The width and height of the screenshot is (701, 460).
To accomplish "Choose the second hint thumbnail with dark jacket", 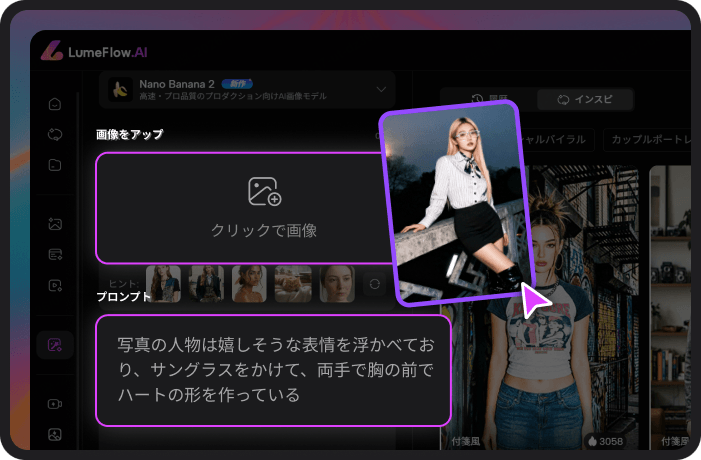I will [206, 284].
